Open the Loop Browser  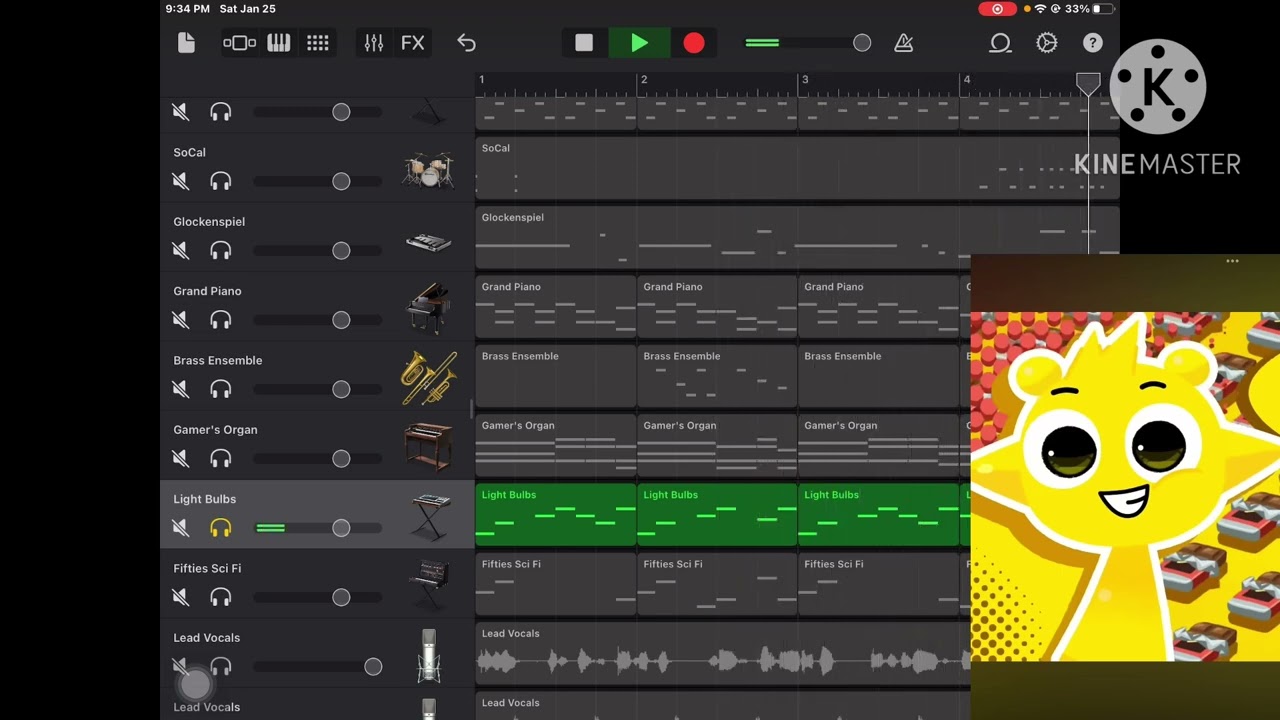tap(1000, 43)
